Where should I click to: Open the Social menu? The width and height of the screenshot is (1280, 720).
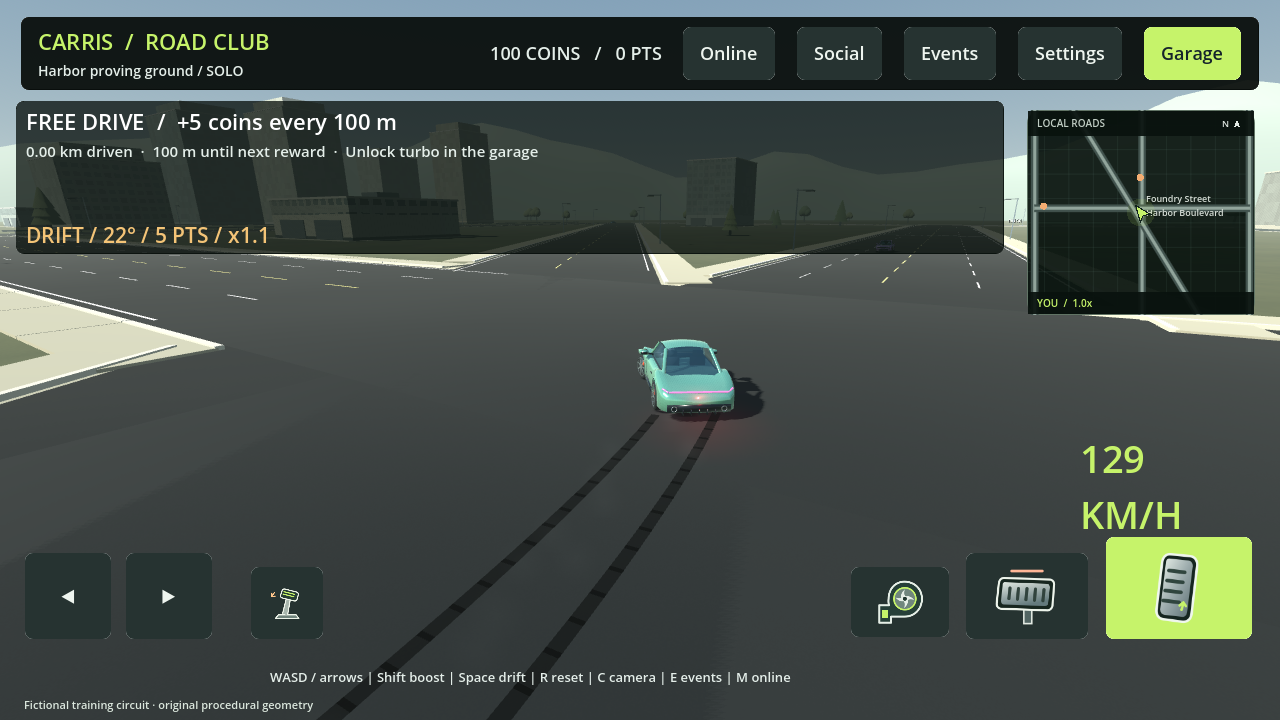(839, 54)
